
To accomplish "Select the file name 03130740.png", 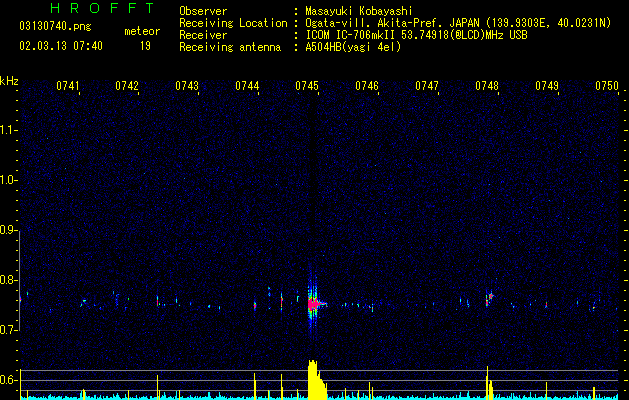I will coord(55,26).
